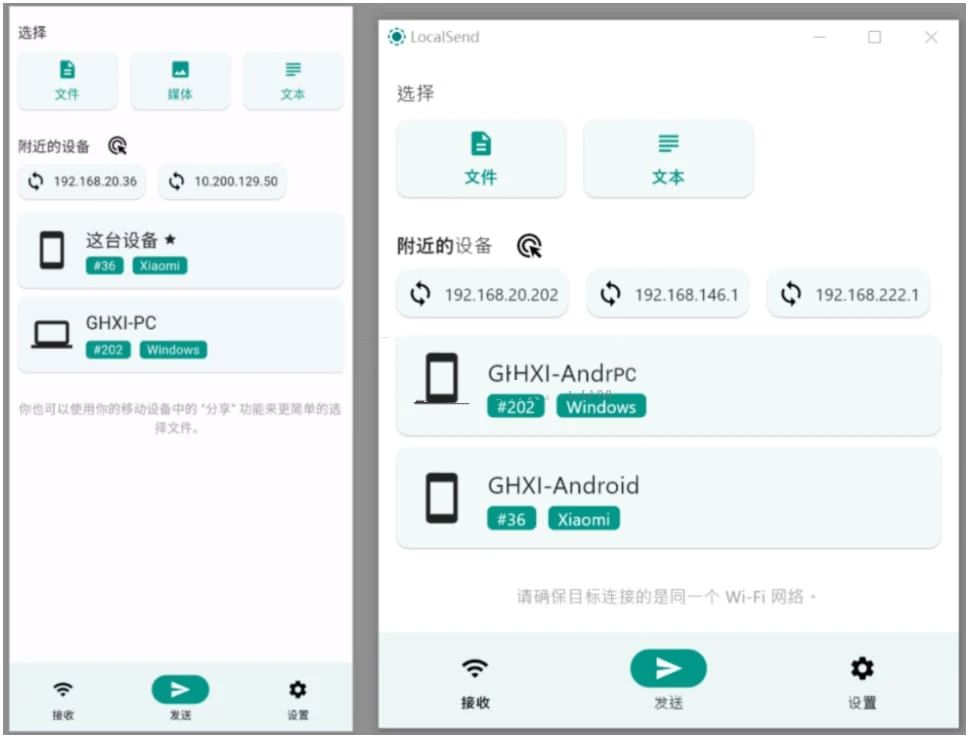Image resolution: width=969 pixels, height=738 pixels.
Task: Select GHXI-PC device on mobile list
Action: (x=180, y=335)
